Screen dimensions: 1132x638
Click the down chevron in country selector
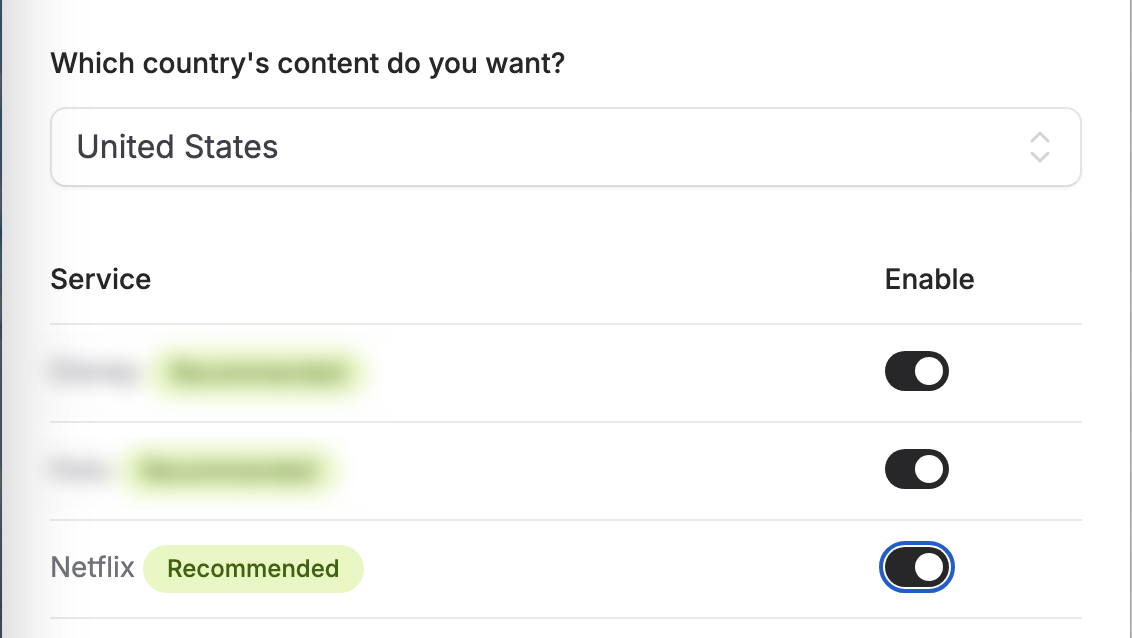tap(1040, 157)
